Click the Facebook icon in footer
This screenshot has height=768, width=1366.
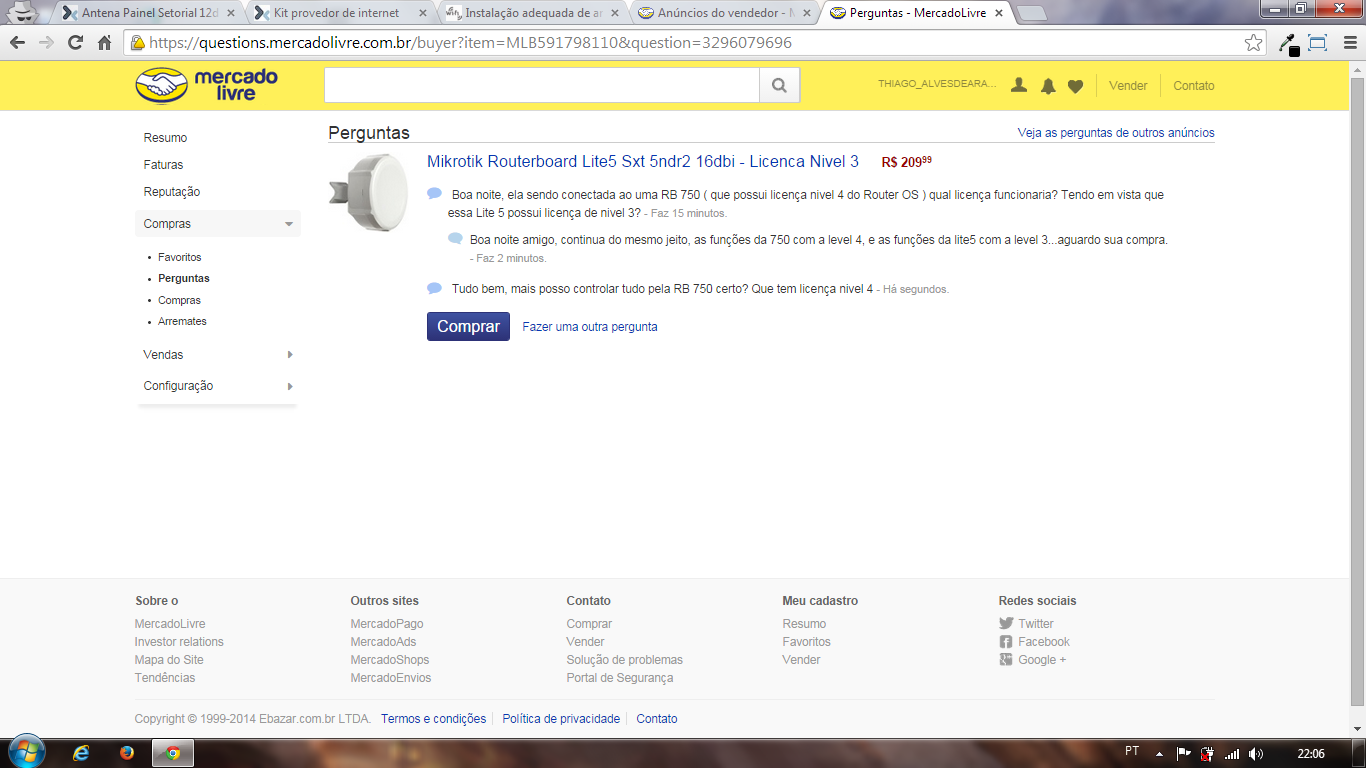(1006, 641)
